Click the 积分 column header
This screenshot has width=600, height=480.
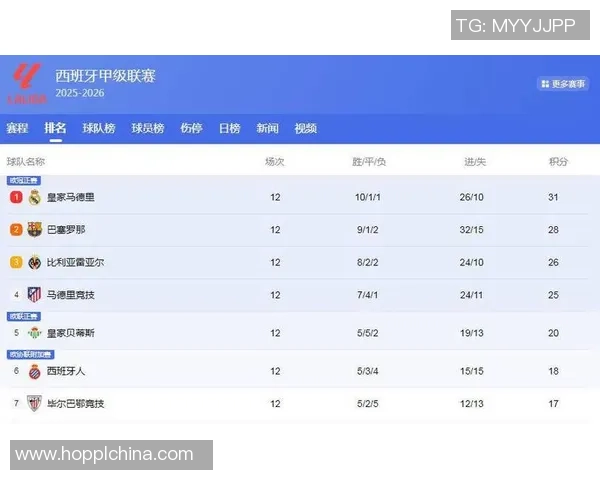[x=558, y=162]
